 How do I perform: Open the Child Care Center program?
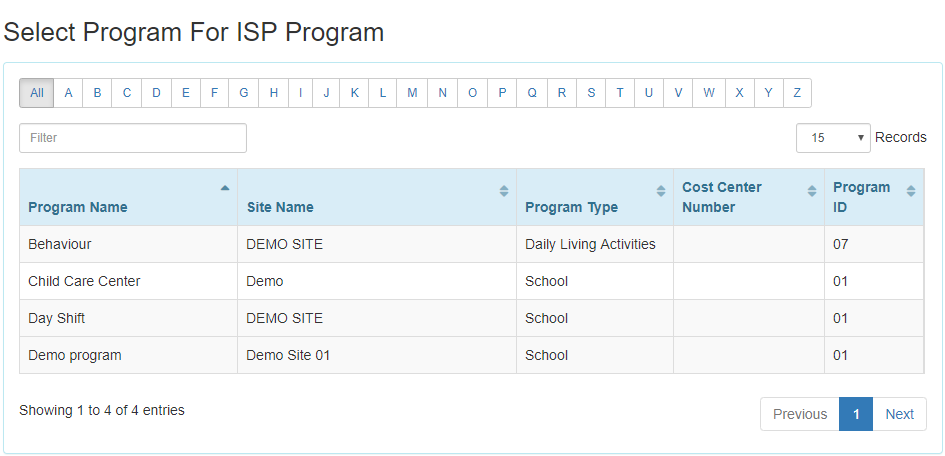point(471,281)
